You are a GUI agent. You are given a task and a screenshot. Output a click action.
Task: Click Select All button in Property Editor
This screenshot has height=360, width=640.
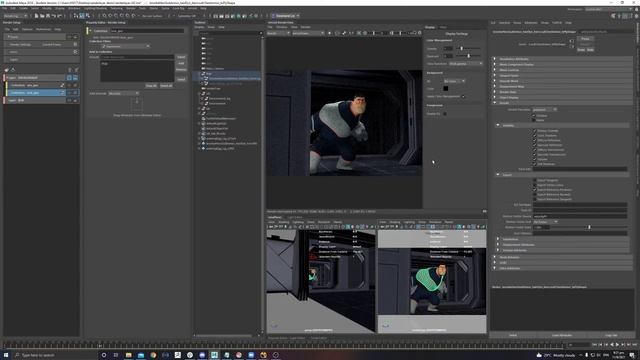pyautogui.click(x=166, y=86)
